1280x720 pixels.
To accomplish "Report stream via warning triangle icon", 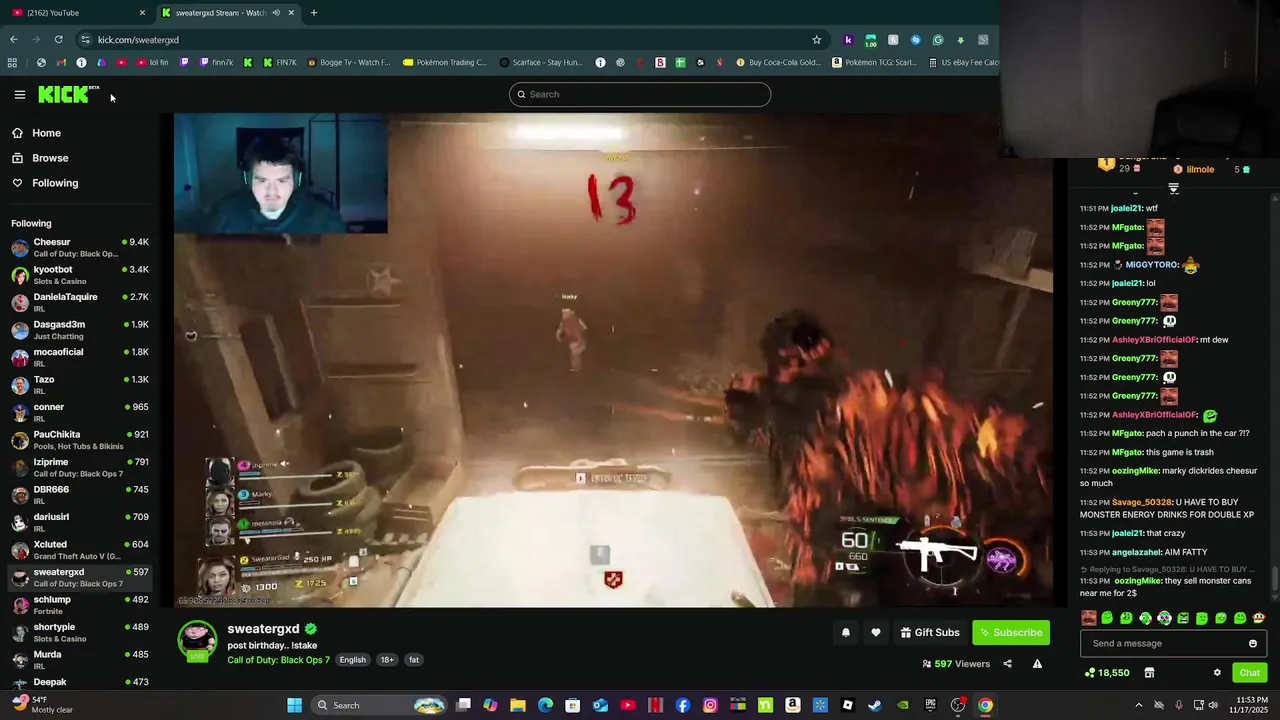I will tap(1037, 664).
